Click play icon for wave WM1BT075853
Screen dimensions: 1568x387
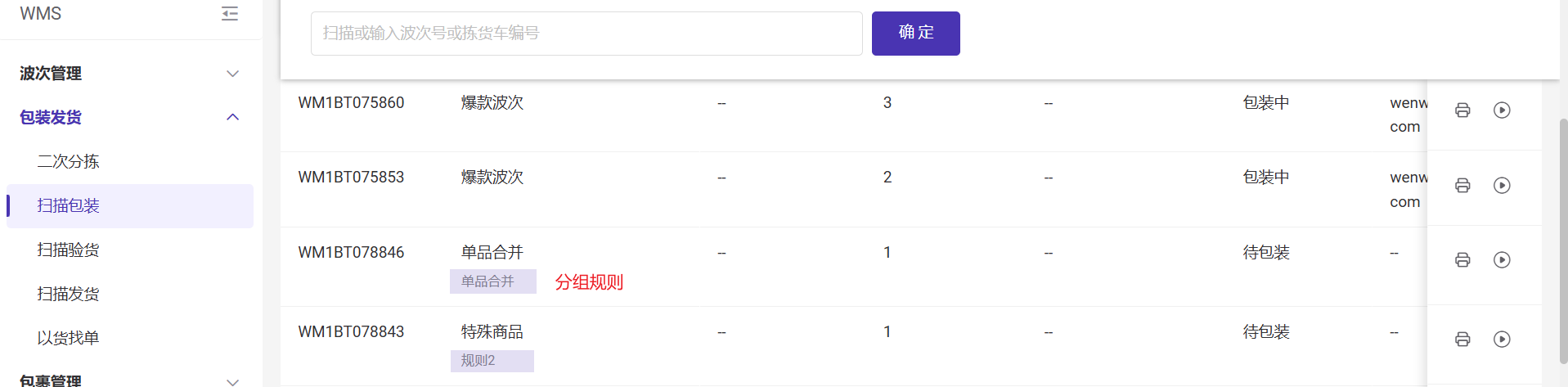pyautogui.click(x=1502, y=186)
